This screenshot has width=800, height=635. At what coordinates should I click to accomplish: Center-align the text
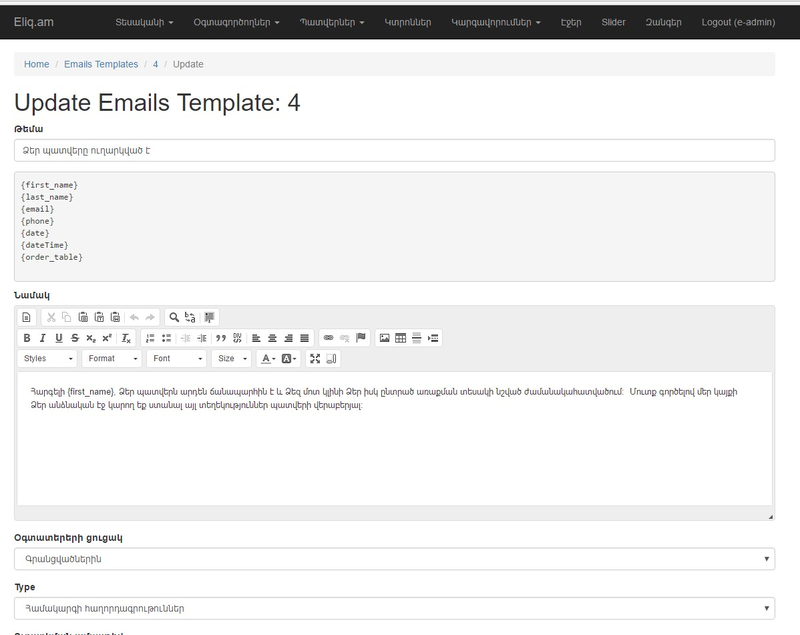pos(272,338)
